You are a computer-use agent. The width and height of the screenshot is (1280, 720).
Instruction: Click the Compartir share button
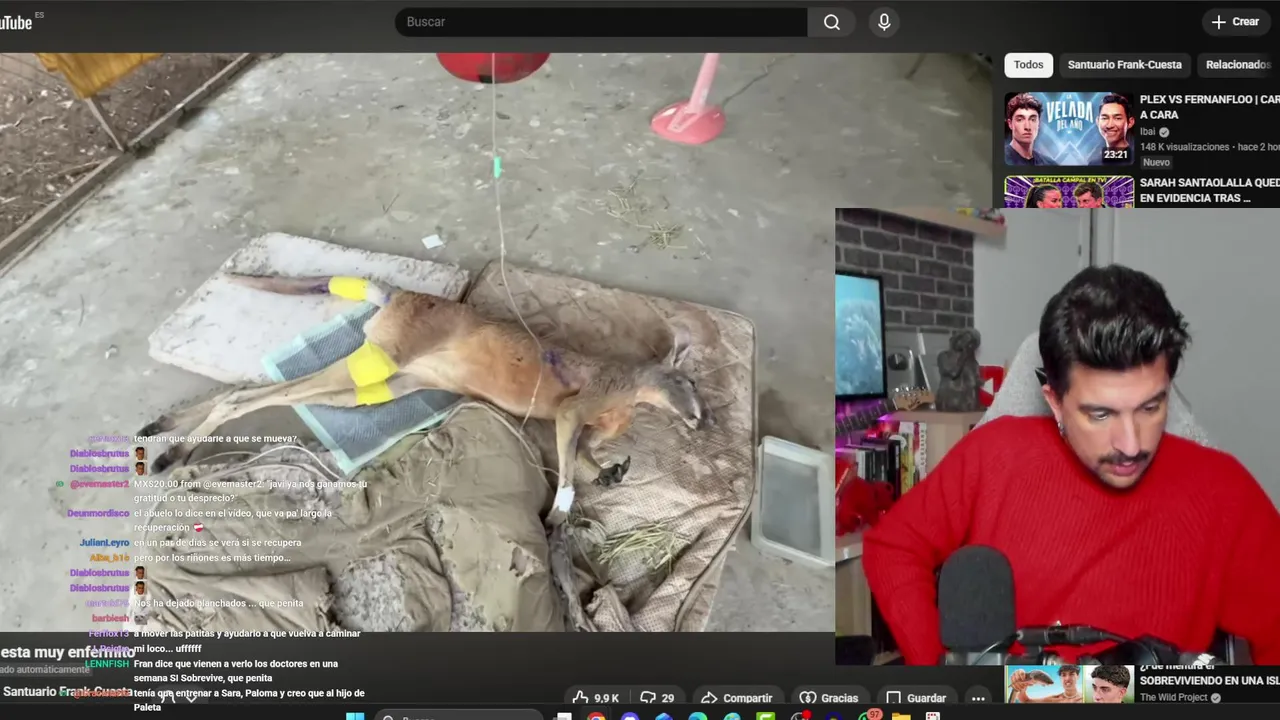pos(737,698)
